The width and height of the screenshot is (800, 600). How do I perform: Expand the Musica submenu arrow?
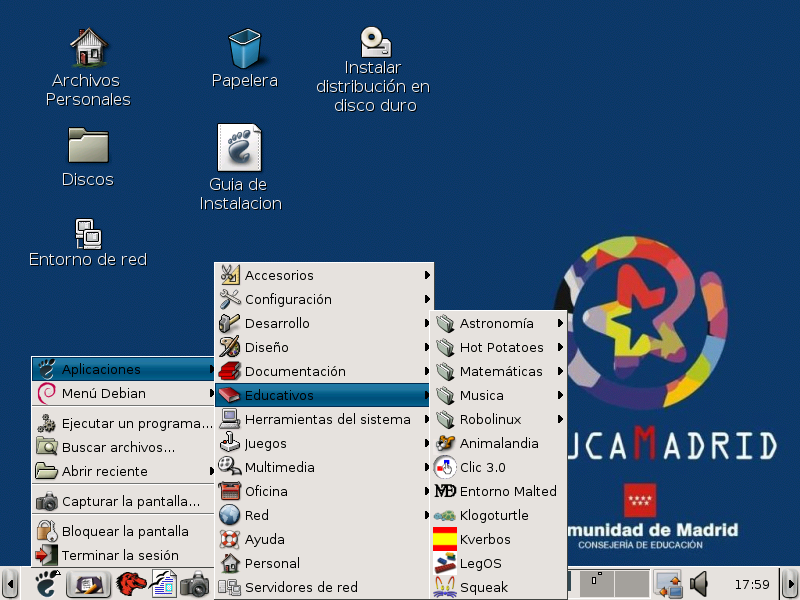[560, 395]
